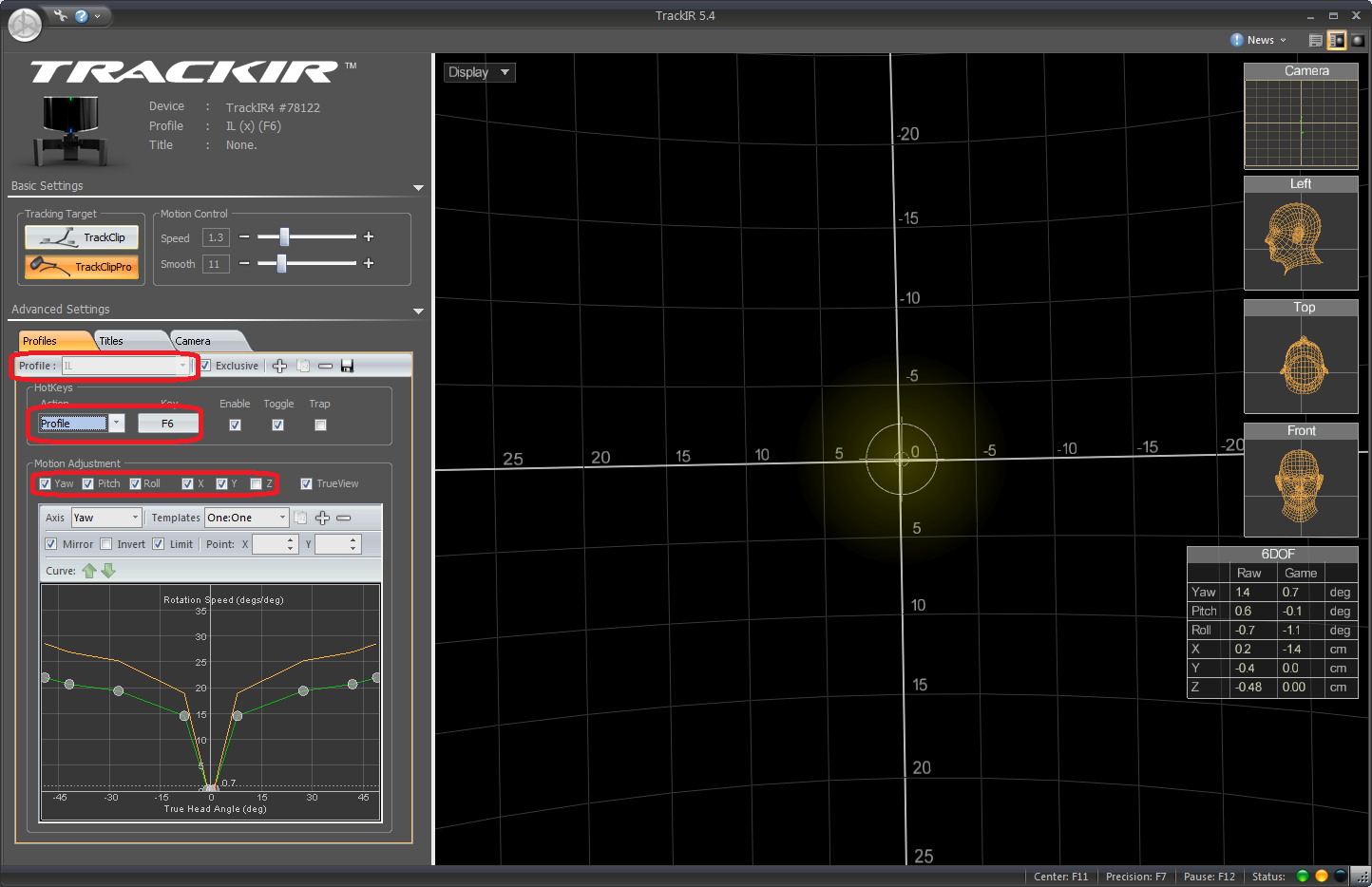1372x887 pixels.
Task: Click the Precision: F7 status button
Action: [x=1135, y=877]
